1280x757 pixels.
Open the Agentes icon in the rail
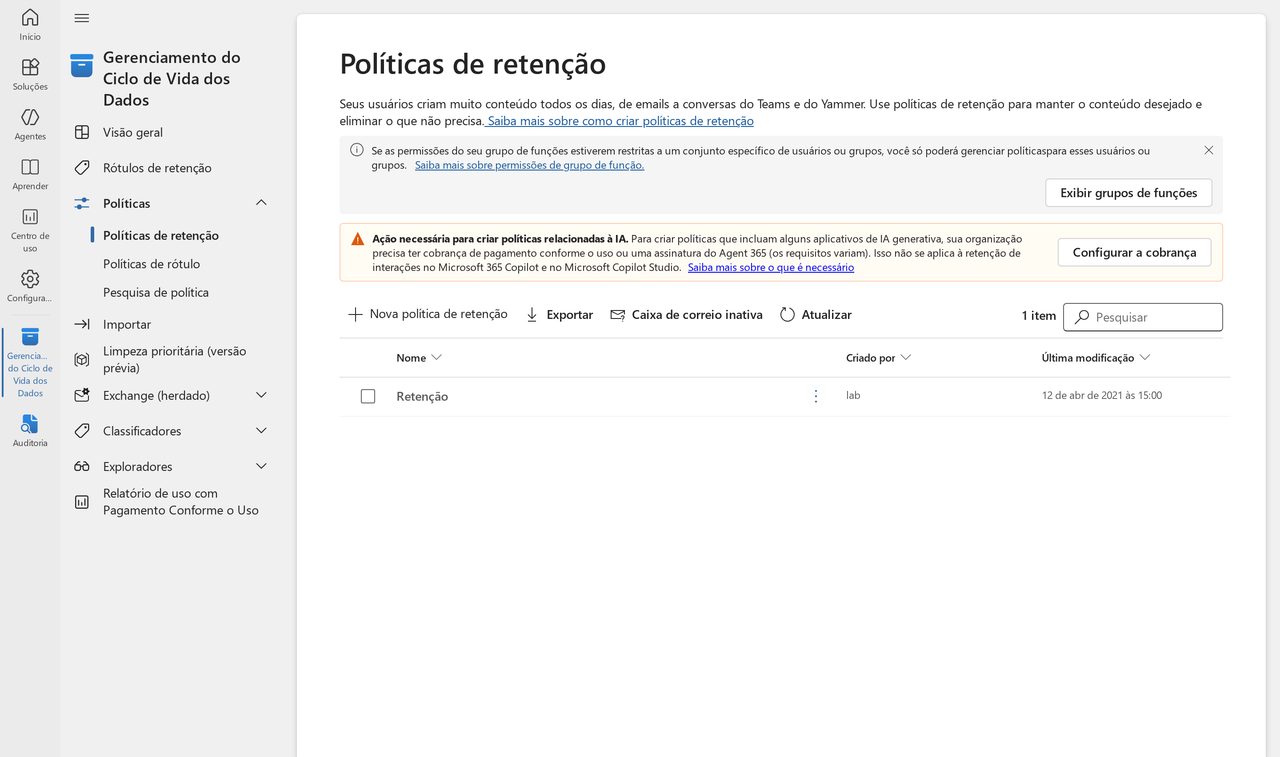30,117
